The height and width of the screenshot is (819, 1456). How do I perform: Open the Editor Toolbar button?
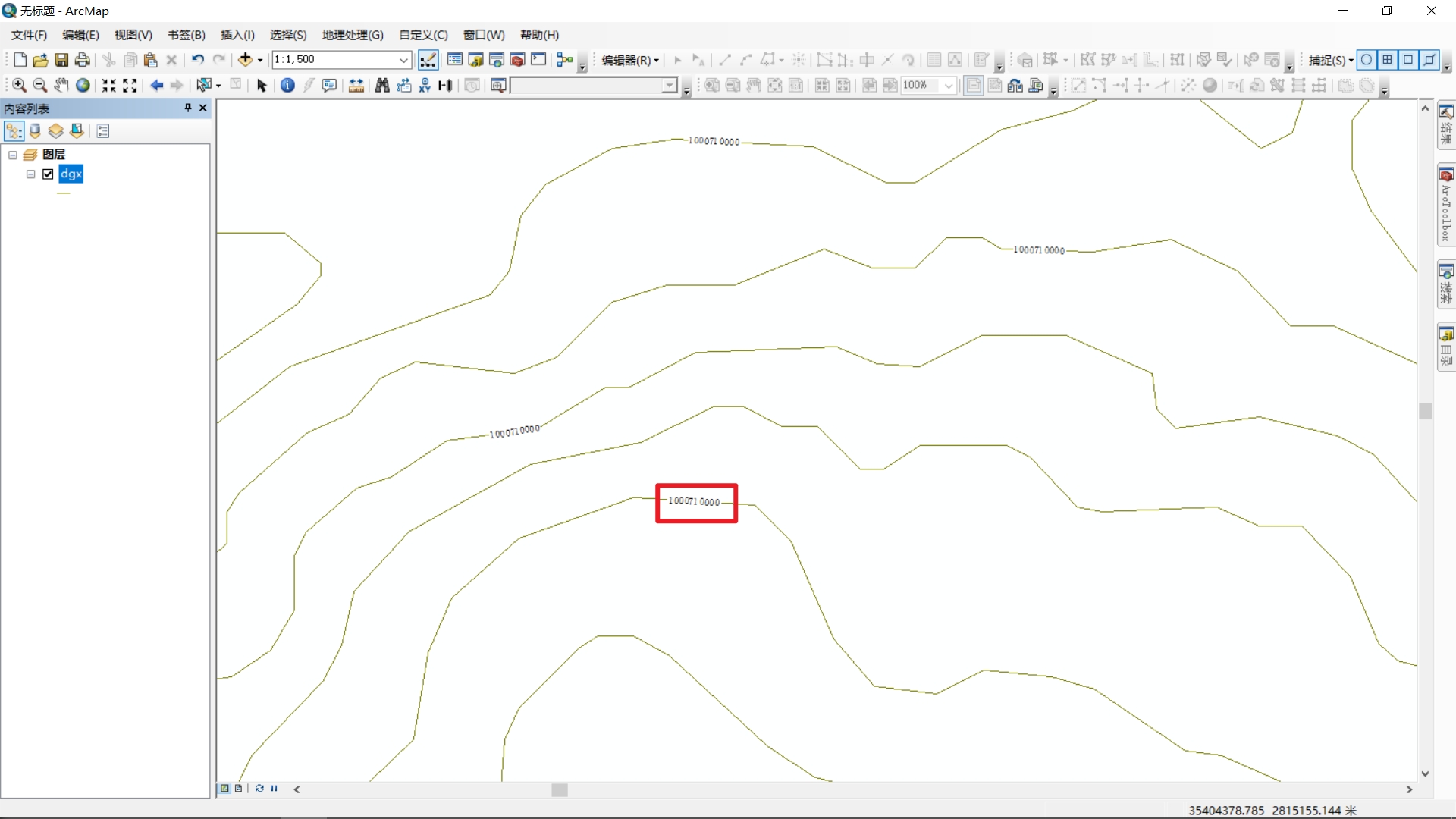428,60
